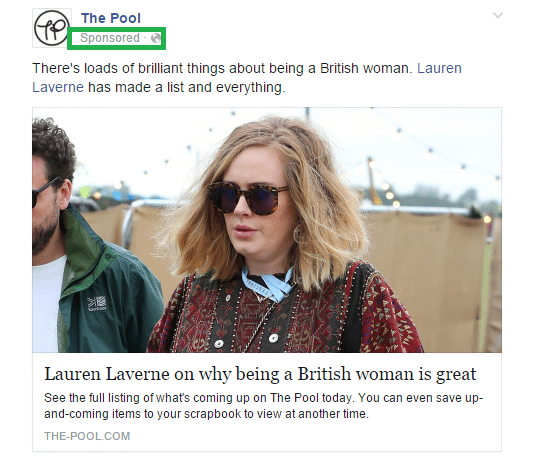Viewport: 535px width, 456px height.
Task: Open The Pool circular logo avatar
Action: point(52,28)
